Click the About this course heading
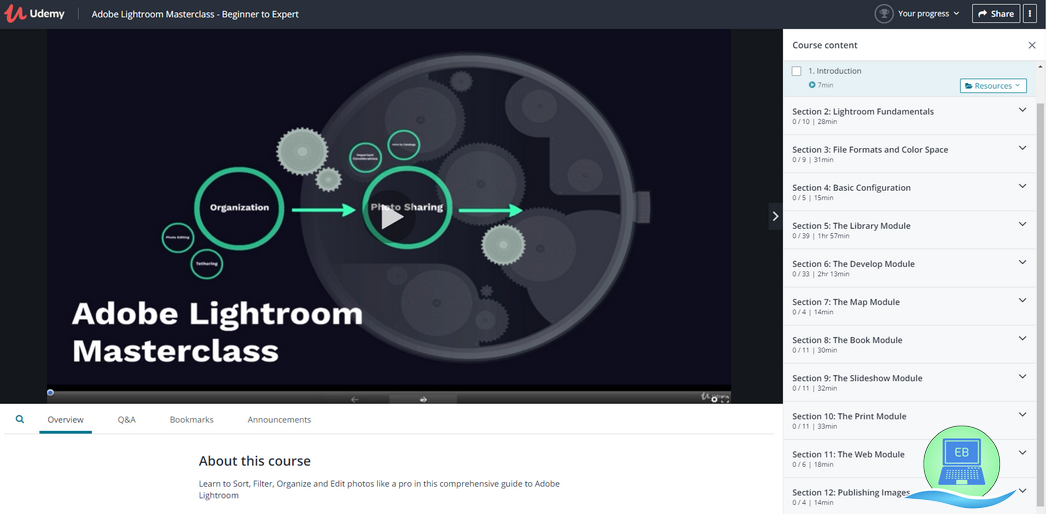Screen dimensions: 1046x514 click(x=254, y=461)
